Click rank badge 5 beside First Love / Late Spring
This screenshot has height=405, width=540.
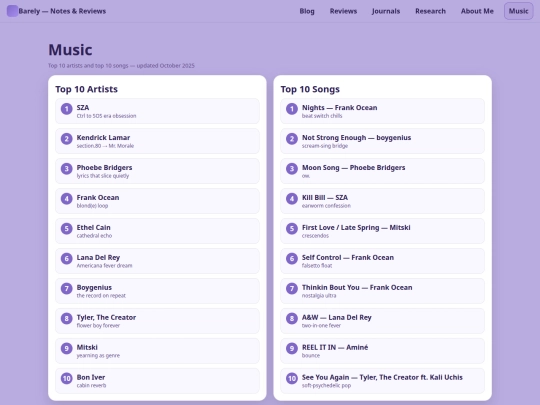[292, 229]
